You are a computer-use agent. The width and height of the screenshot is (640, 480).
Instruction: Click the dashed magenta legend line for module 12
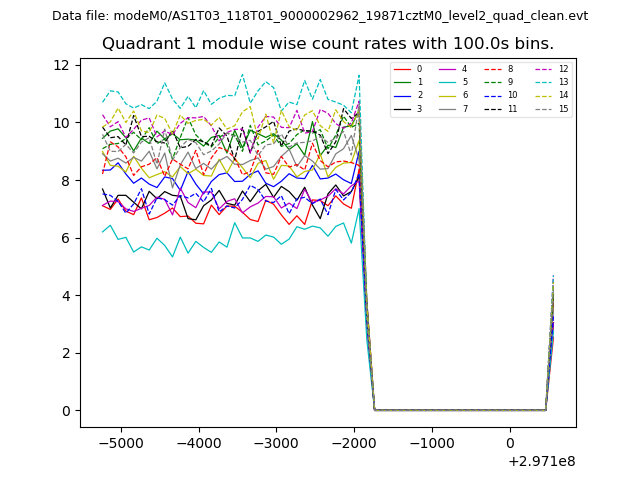point(541,69)
